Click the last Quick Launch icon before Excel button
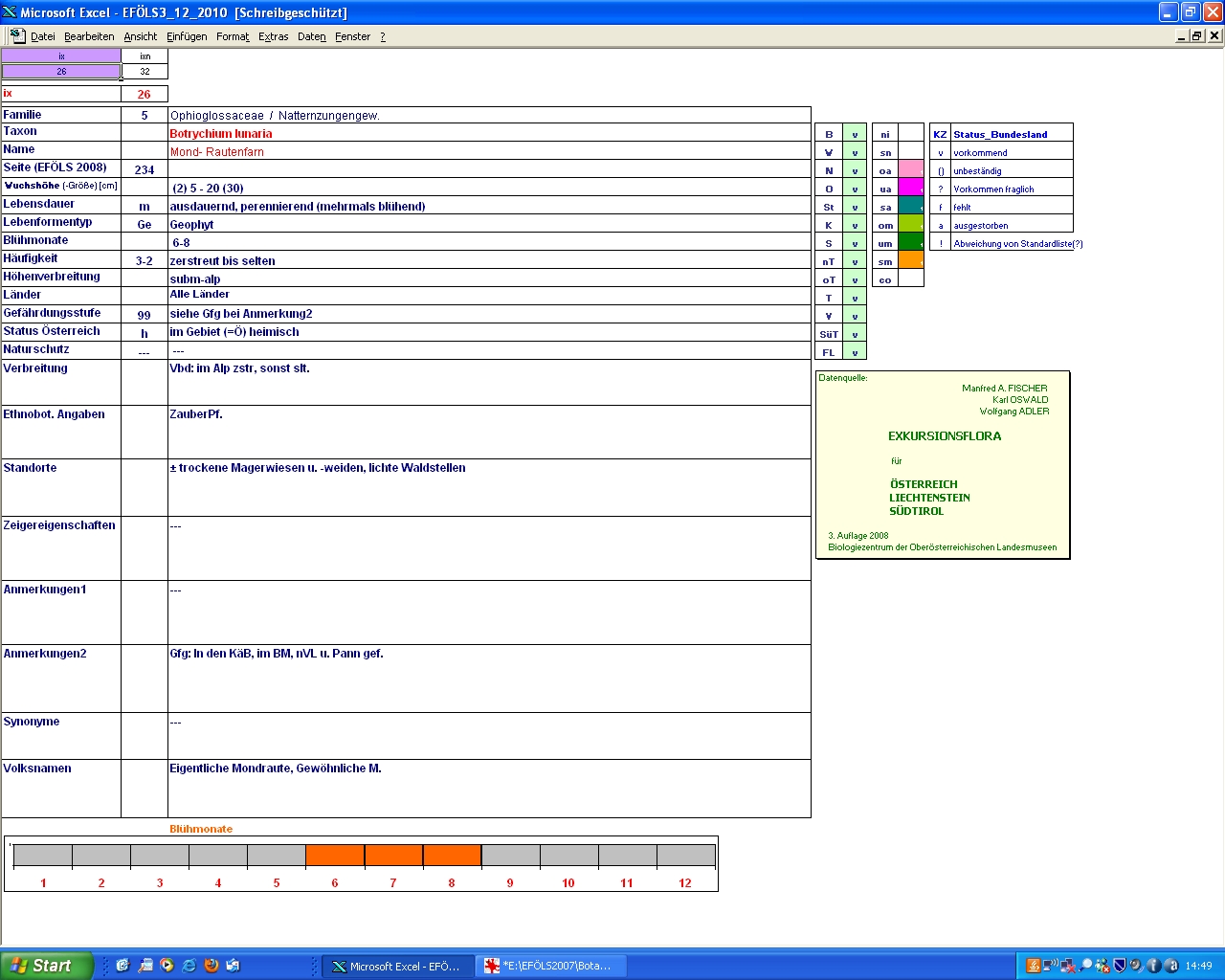The width and height of the screenshot is (1225, 980). 234,966
